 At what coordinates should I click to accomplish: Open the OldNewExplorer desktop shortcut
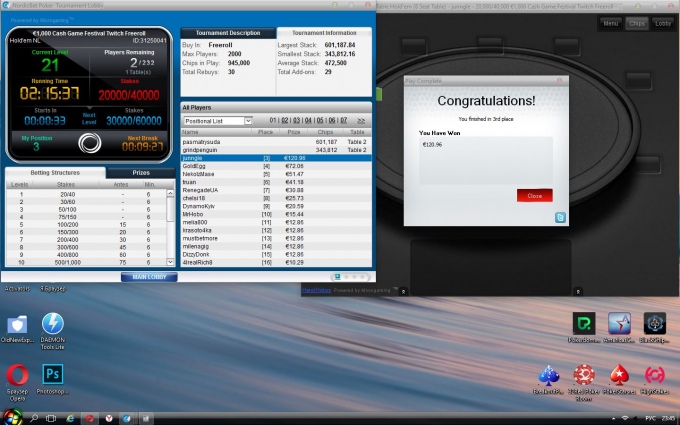click(x=17, y=328)
